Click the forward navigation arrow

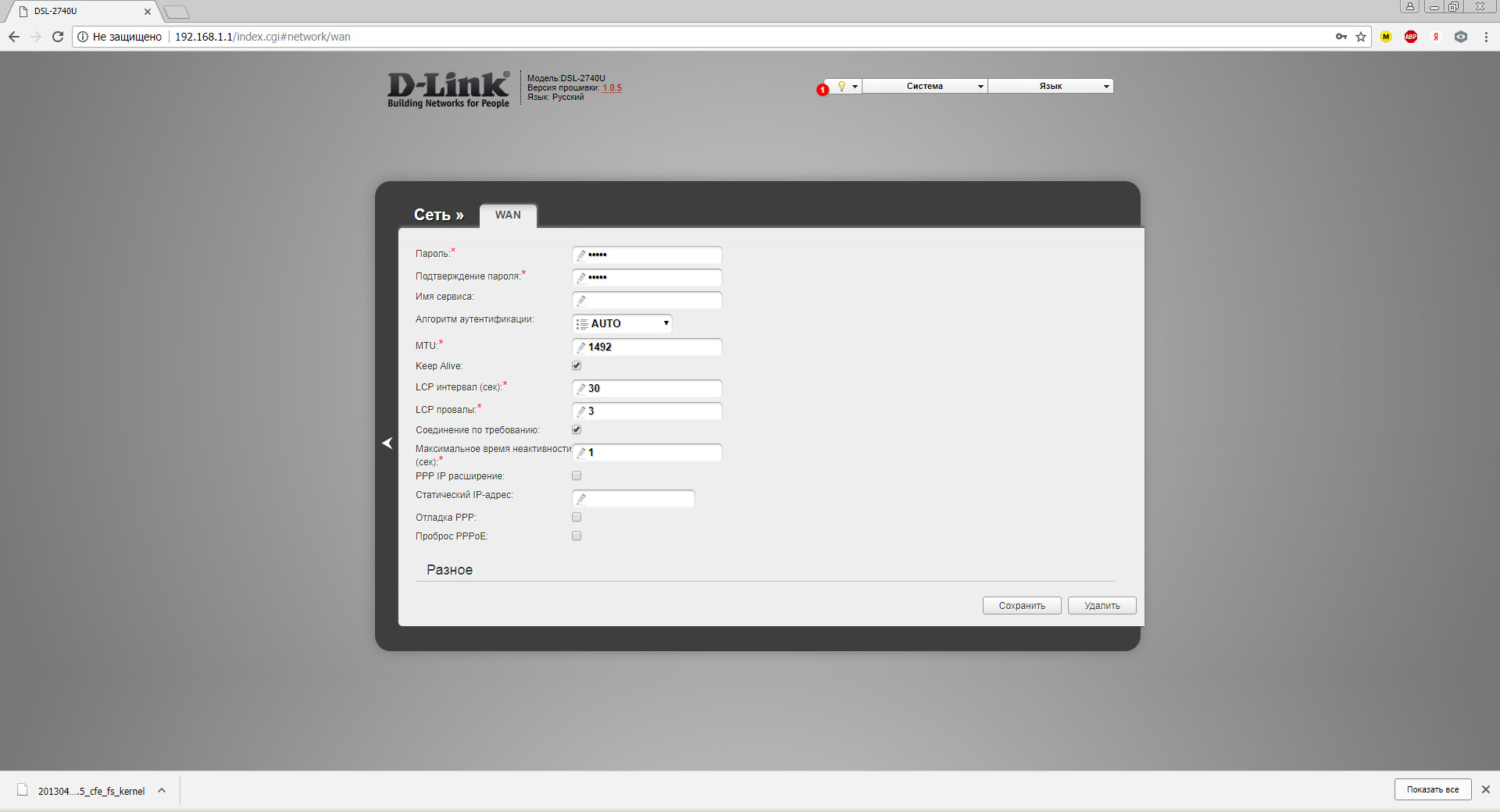click(36, 37)
